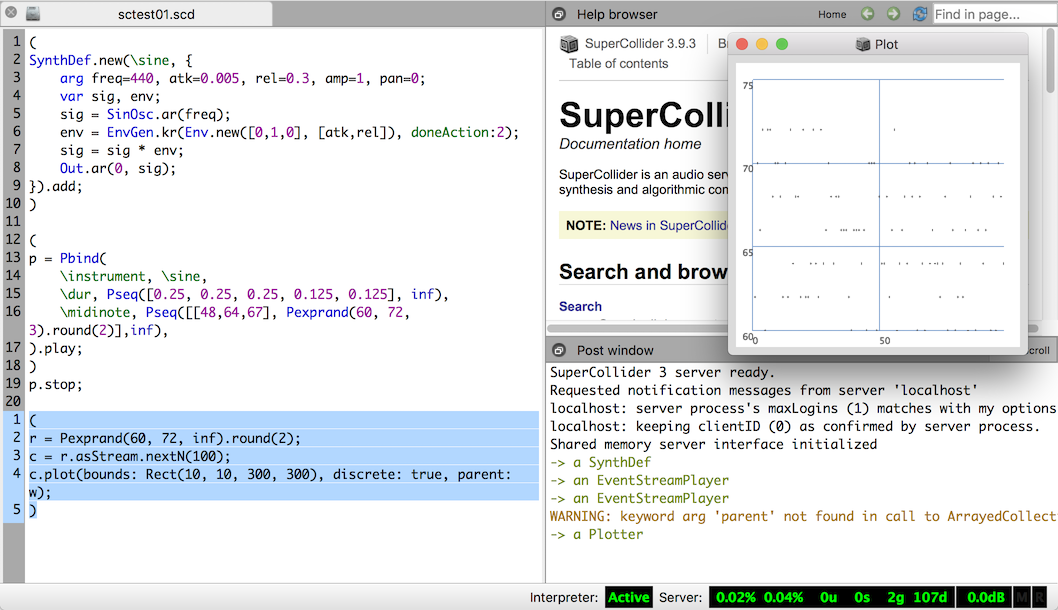Click the SuperCollider cube logo icon
1058x610 pixels.
pos(569,44)
